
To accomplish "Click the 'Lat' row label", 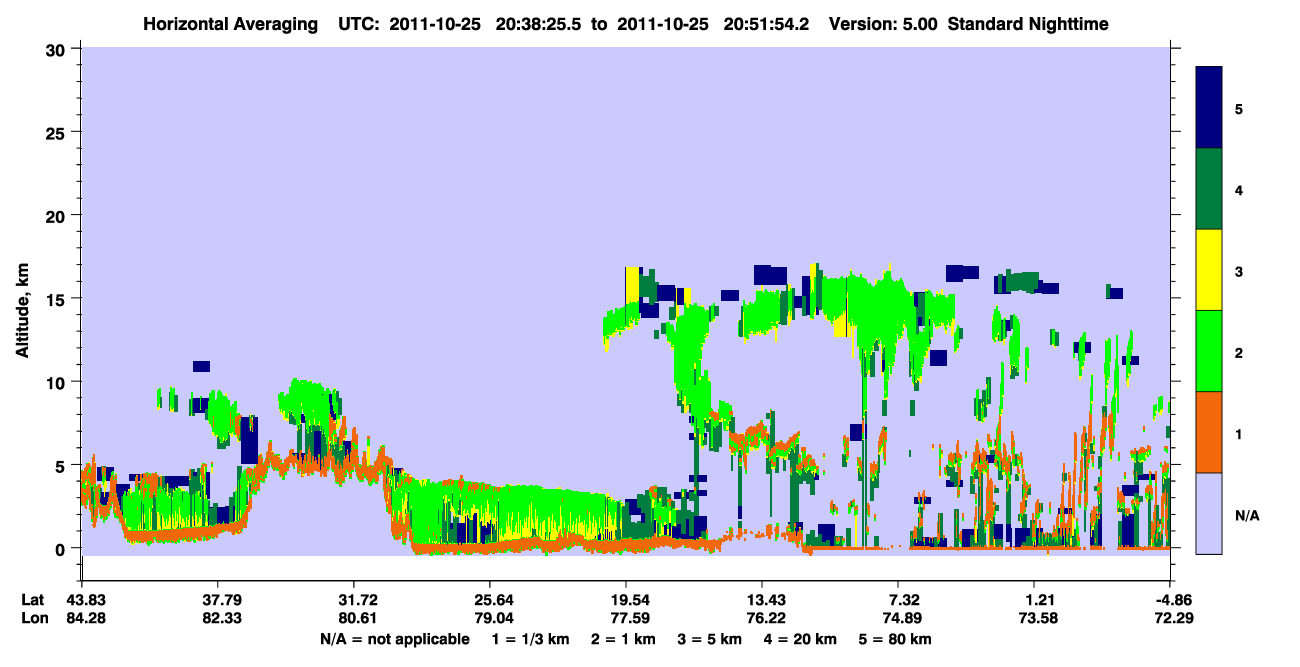I will (33, 600).
